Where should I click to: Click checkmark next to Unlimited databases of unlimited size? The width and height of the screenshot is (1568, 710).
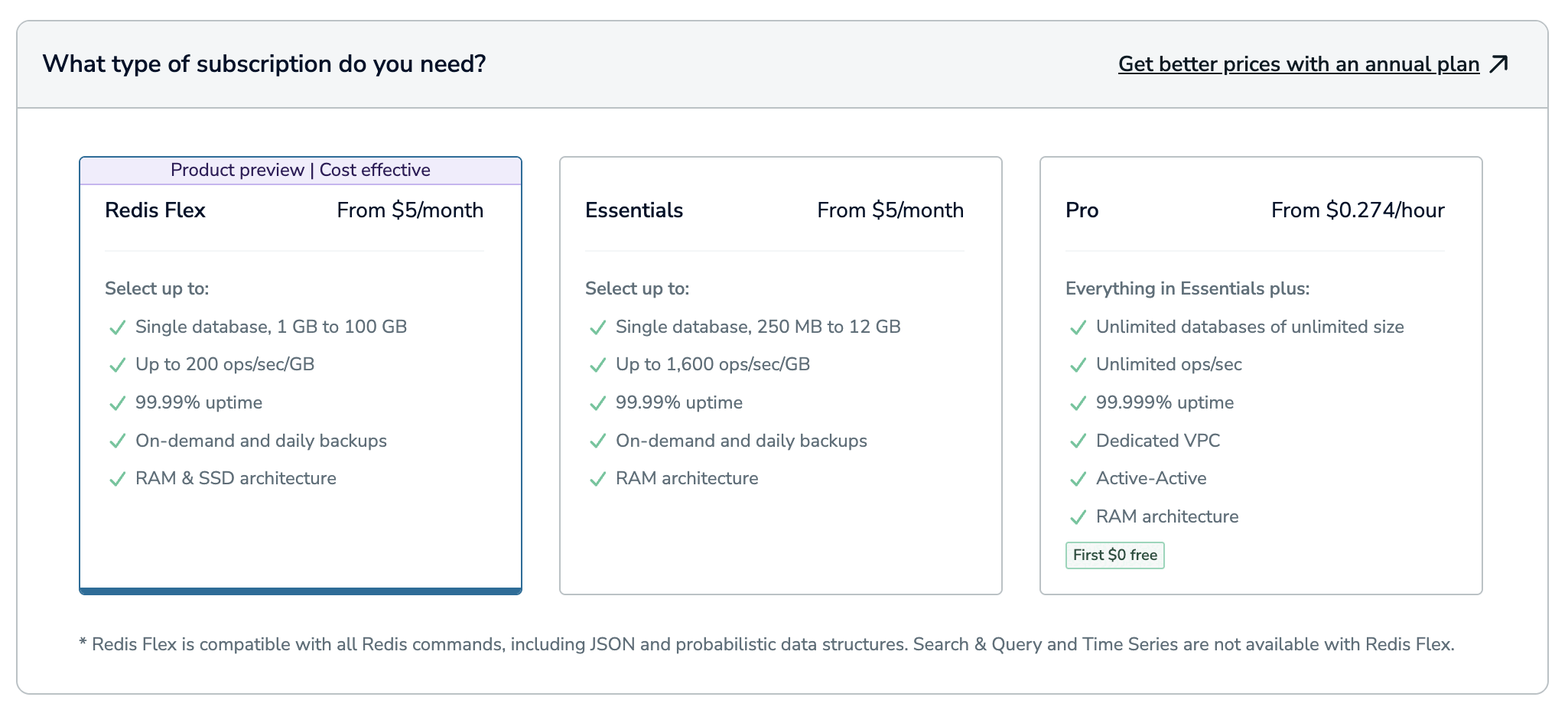(1078, 328)
